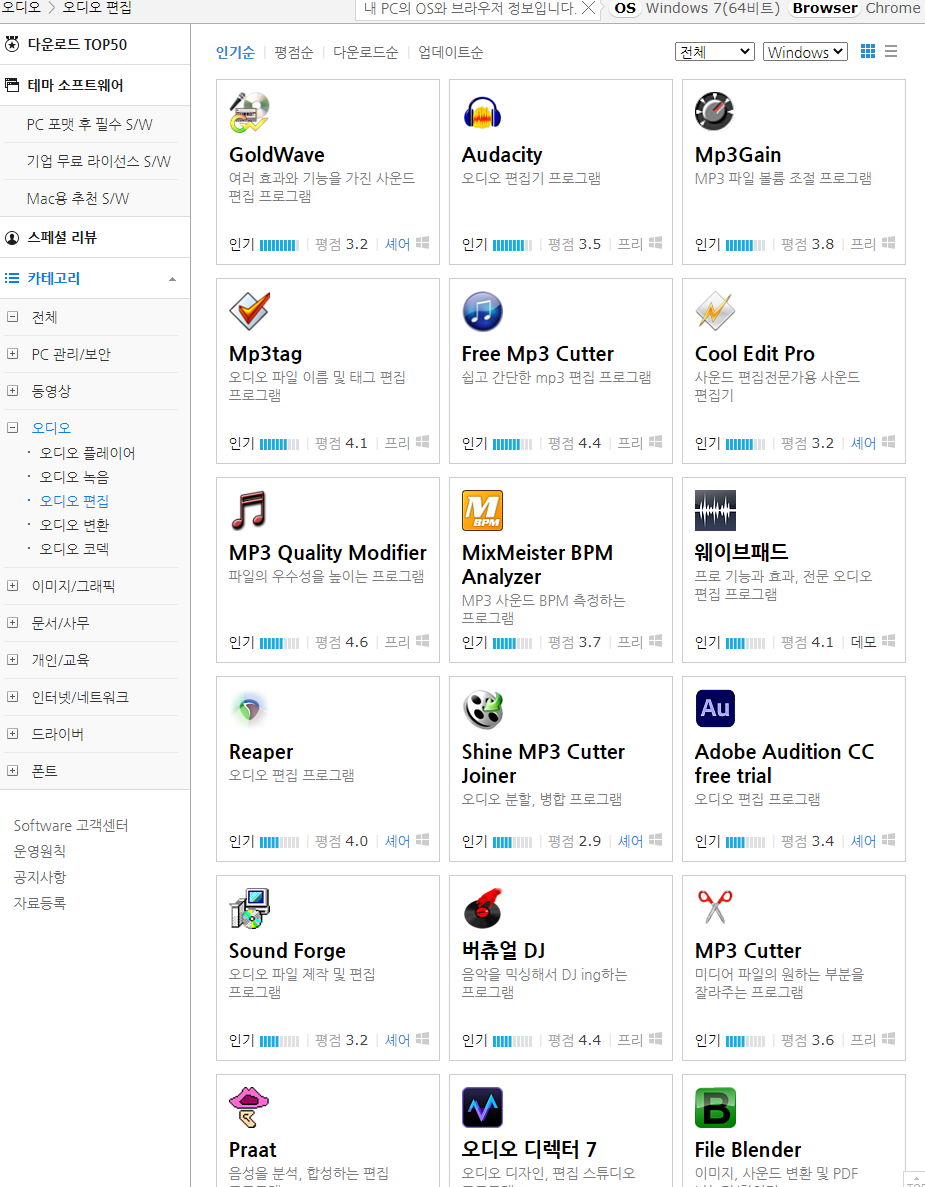Open PC 포맷 후 필수 S/W link
This screenshot has height=1187, width=925.
pos(89,124)
